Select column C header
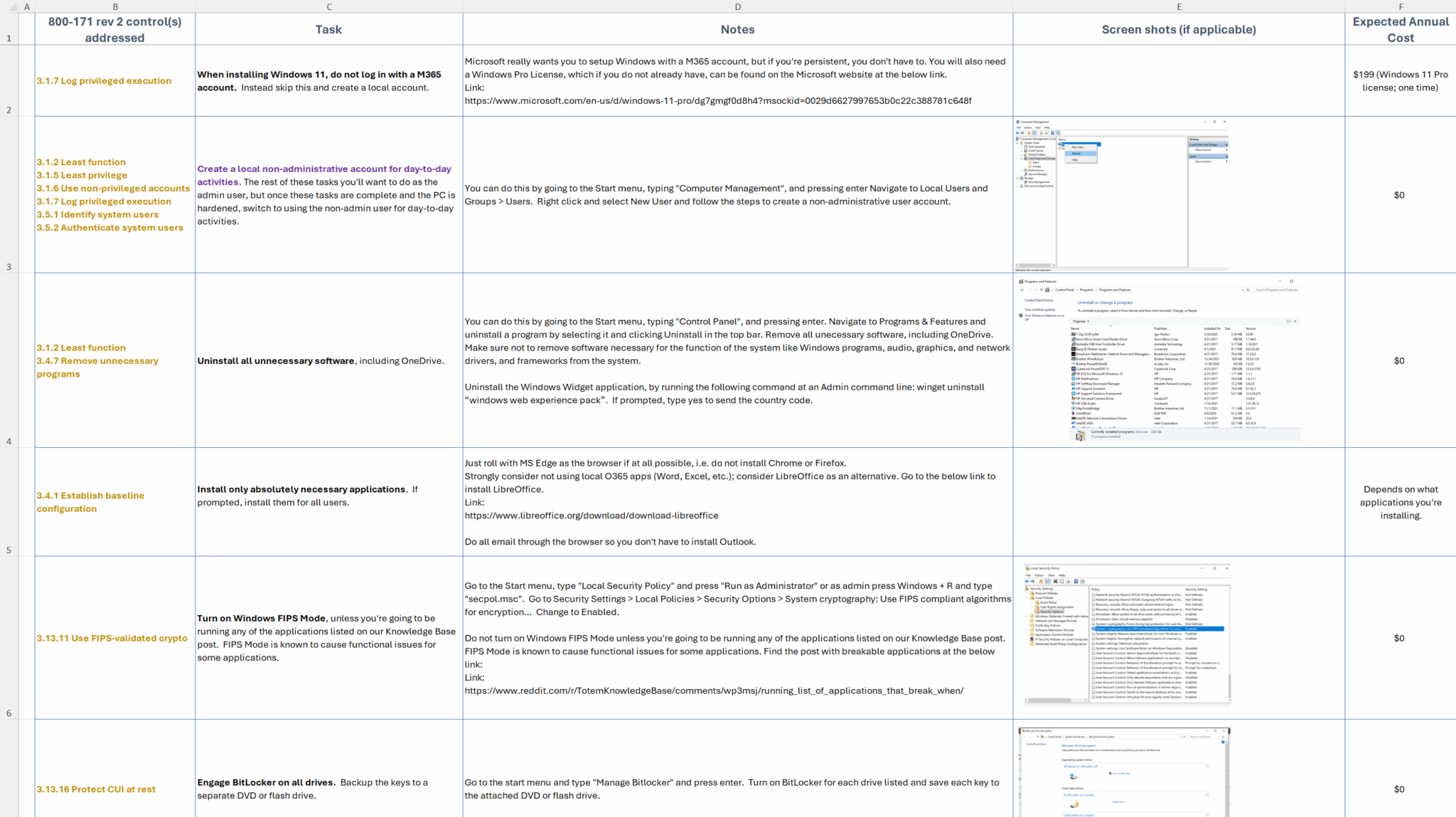 click(x=328, y=6)
